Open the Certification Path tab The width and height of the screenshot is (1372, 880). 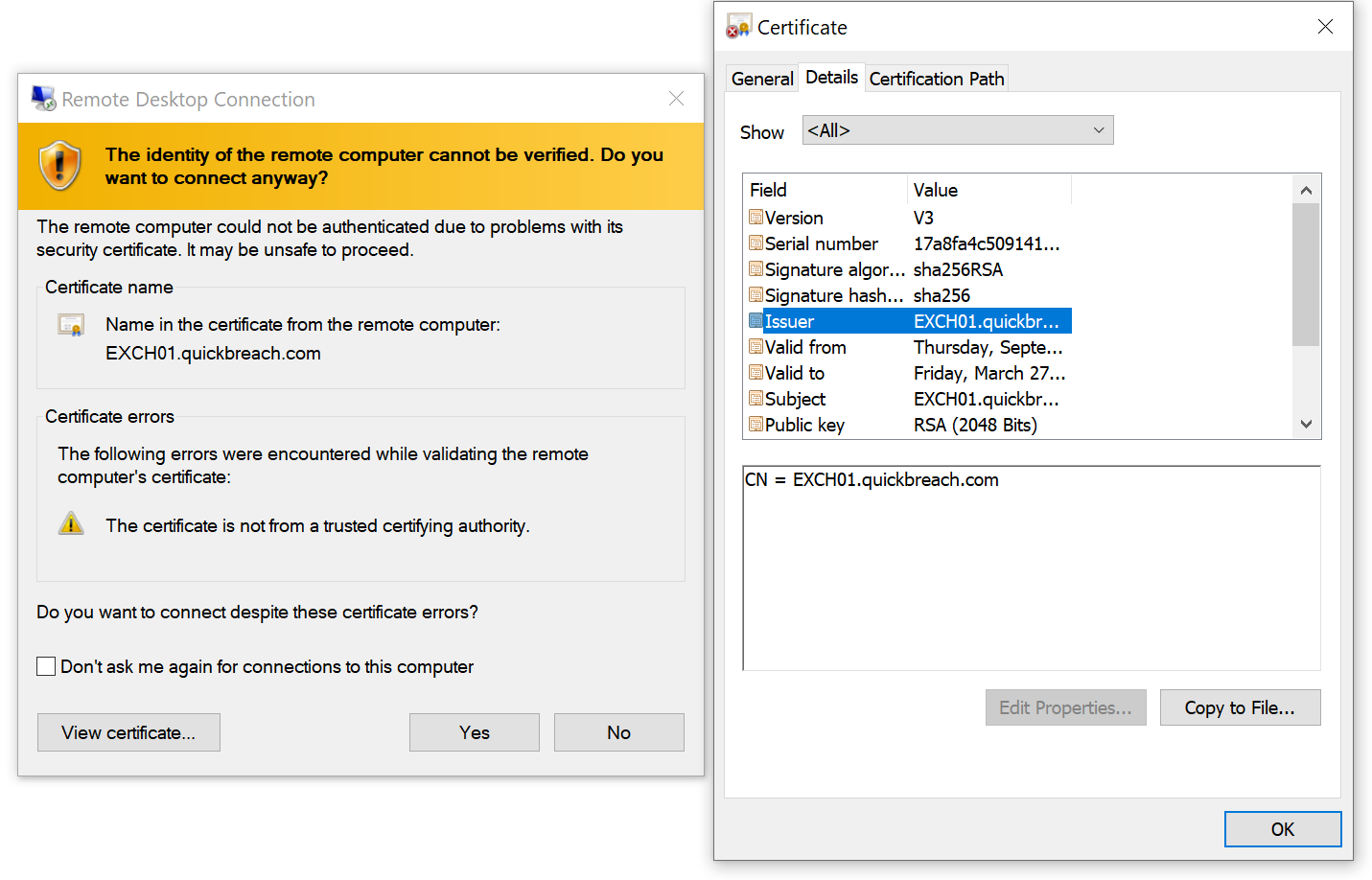[x=937, y=79]
